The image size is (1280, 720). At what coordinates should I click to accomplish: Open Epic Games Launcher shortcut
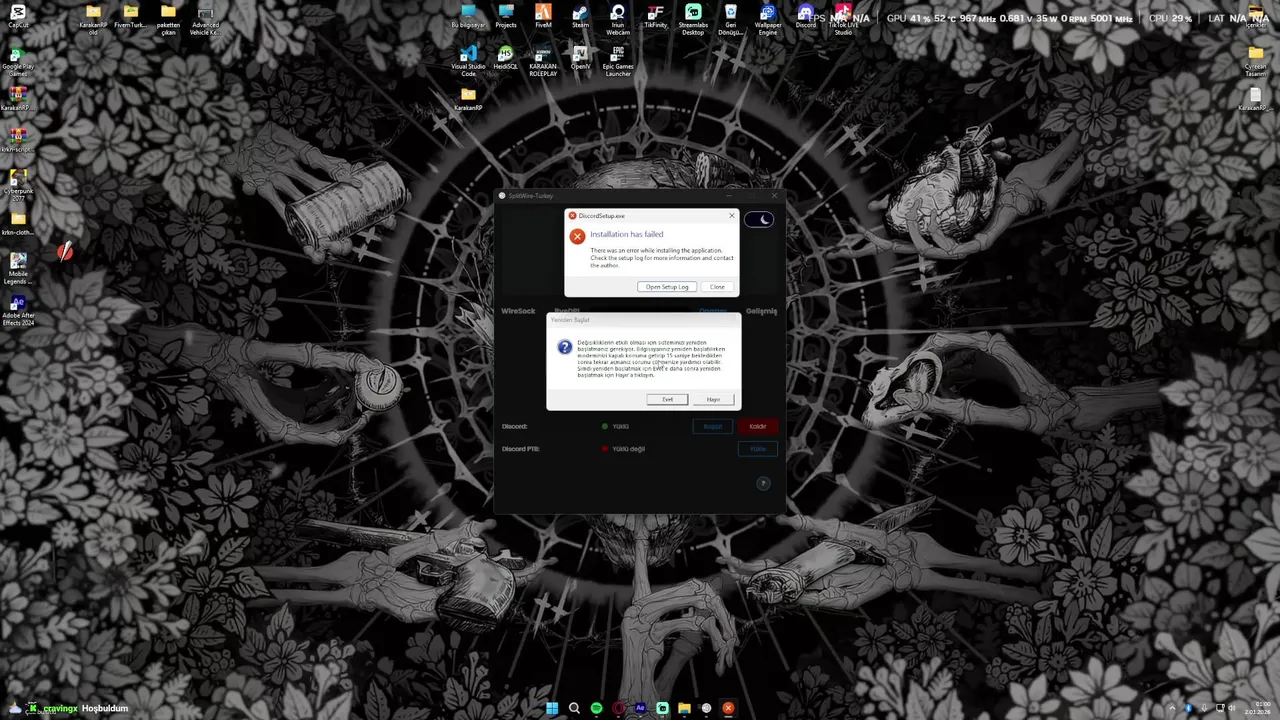click(618, 60)
